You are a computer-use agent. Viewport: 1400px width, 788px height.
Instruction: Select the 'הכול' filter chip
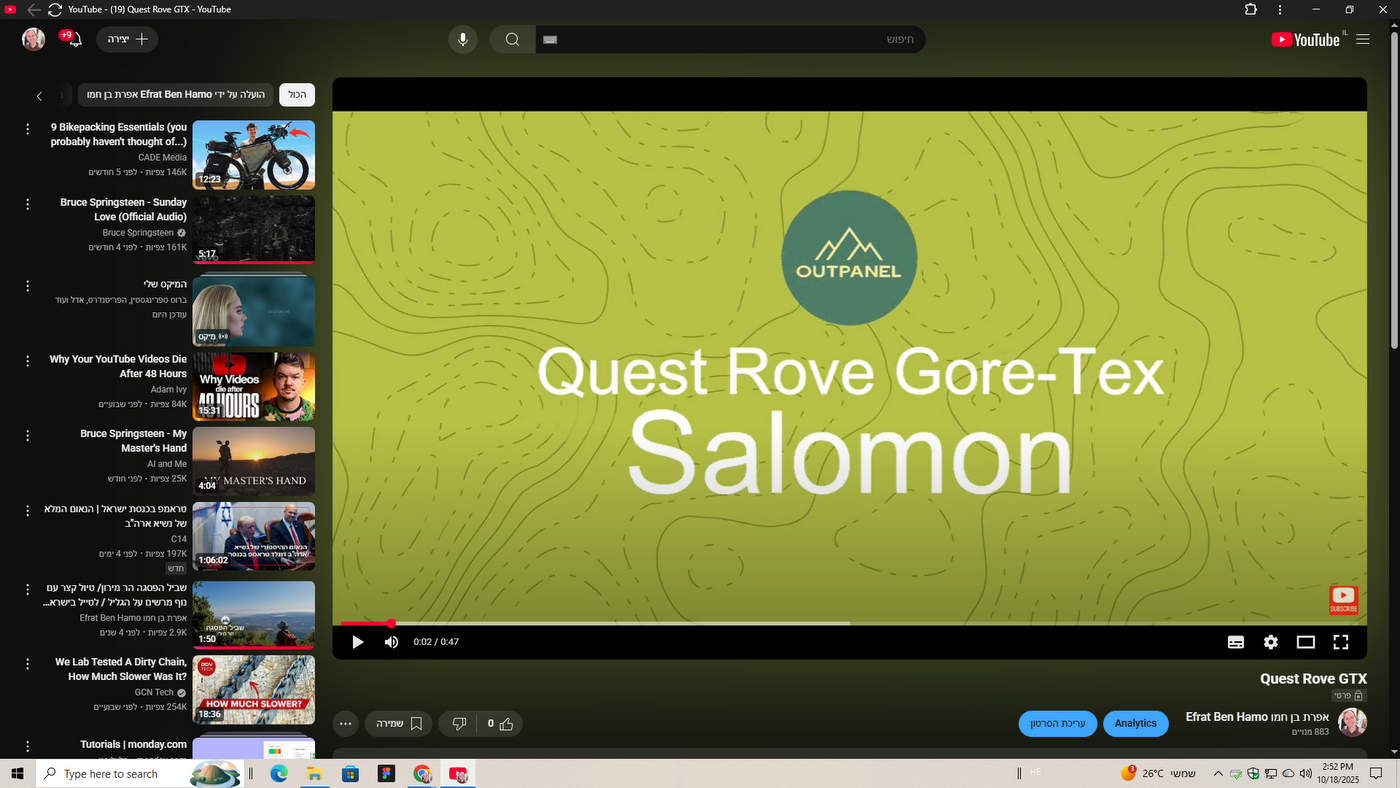coord(297,95)
